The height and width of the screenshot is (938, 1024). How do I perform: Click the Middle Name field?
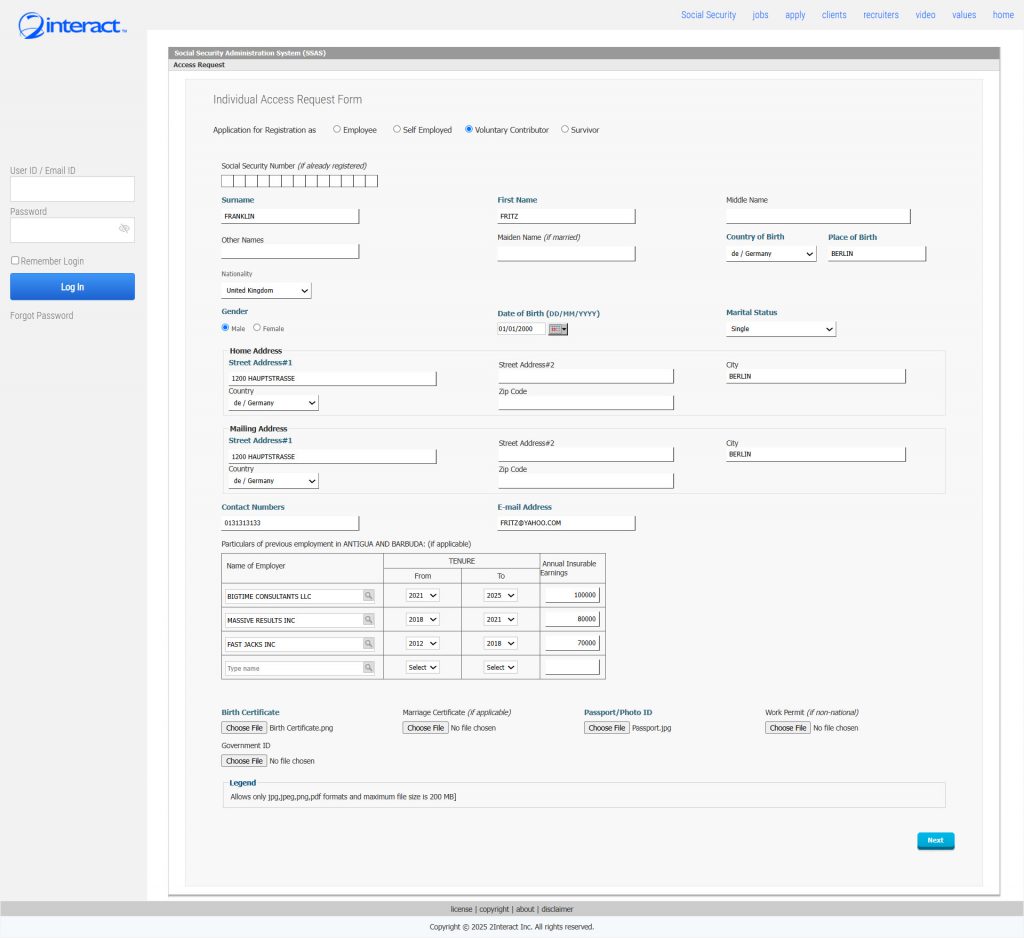click(818, 216)
